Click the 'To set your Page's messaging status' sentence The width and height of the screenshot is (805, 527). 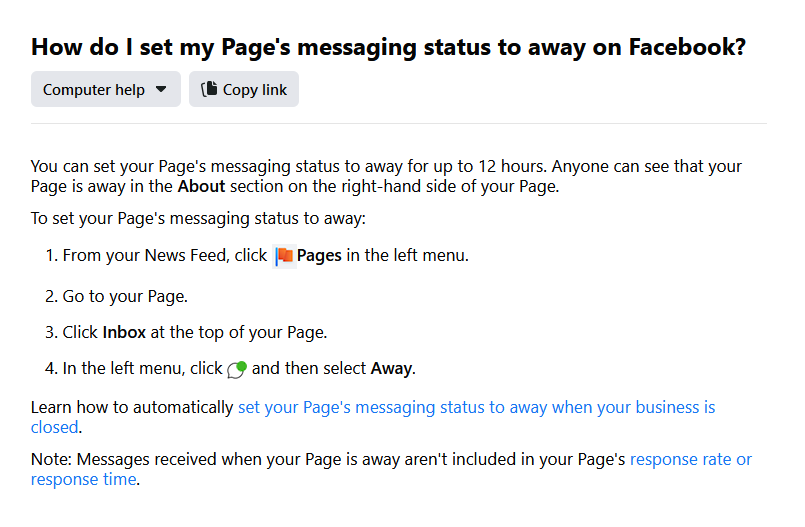point(199,218)
